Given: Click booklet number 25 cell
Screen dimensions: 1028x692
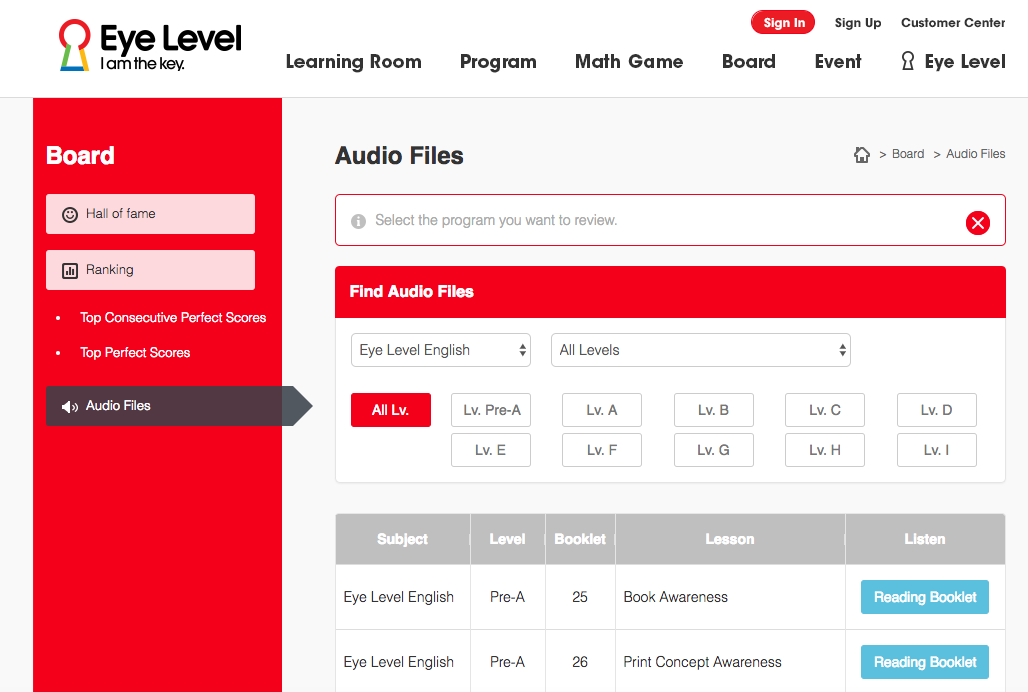Looking at the screenshot, I should tap(580, 597).
